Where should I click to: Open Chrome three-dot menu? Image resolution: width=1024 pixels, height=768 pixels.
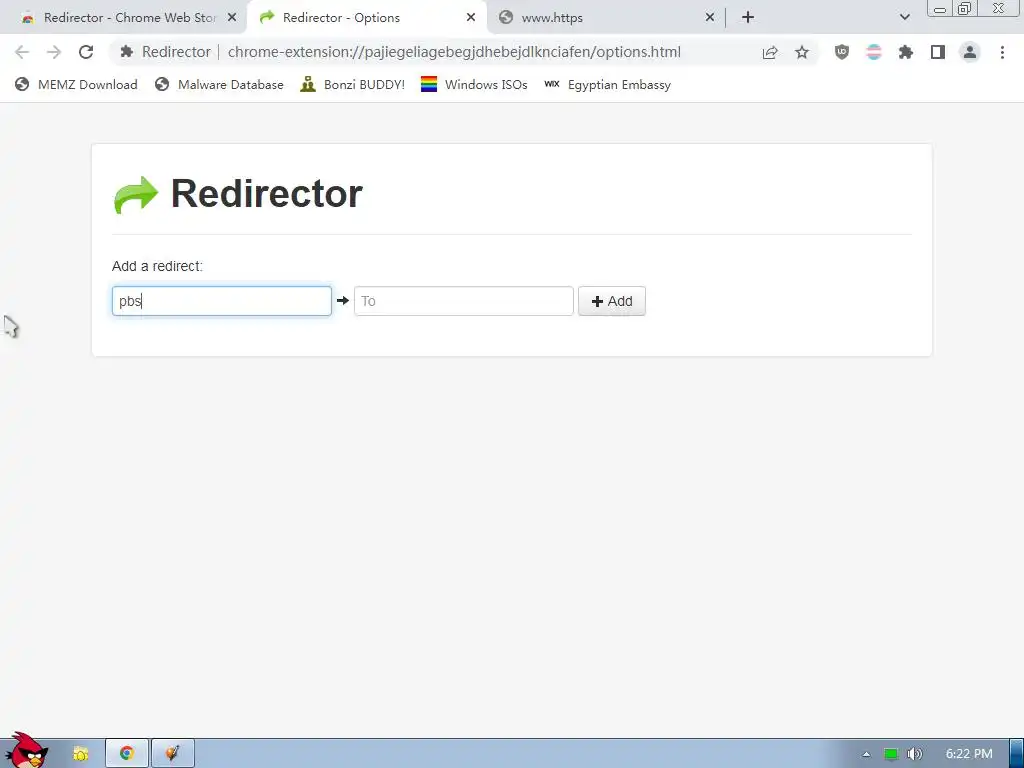(1002, 52)
